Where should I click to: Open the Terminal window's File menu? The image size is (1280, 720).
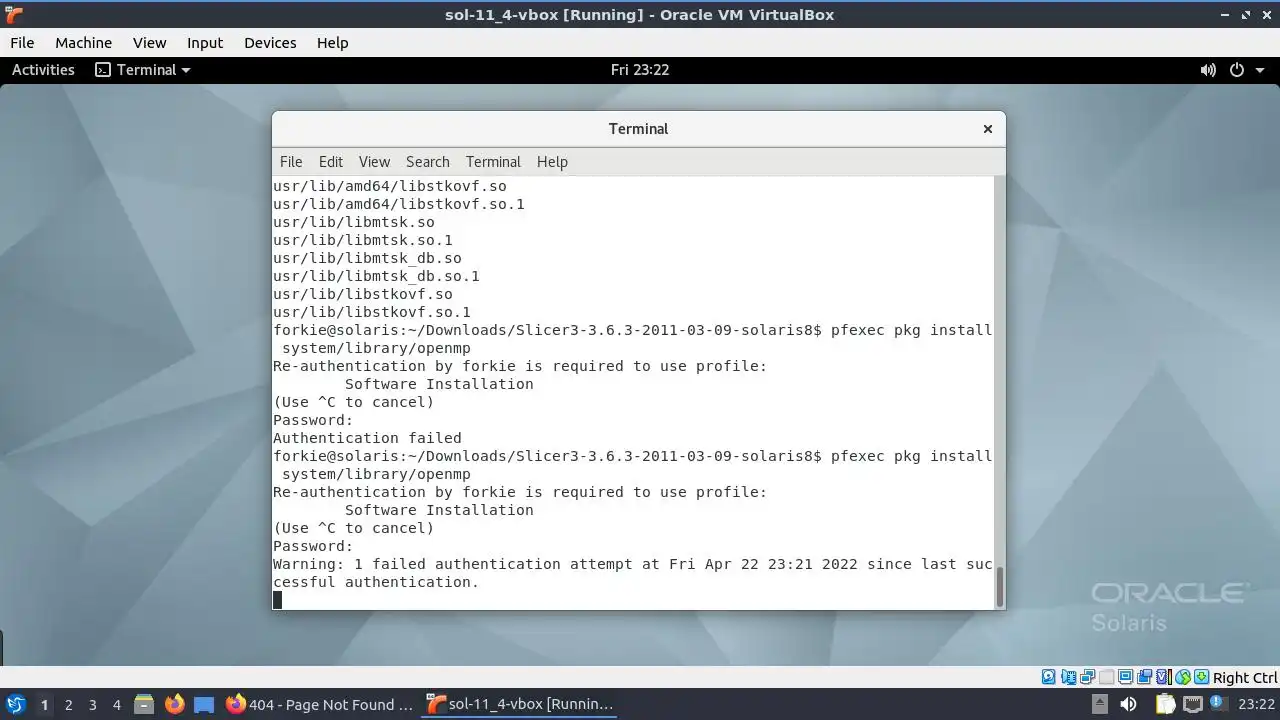tap(291, 162)
